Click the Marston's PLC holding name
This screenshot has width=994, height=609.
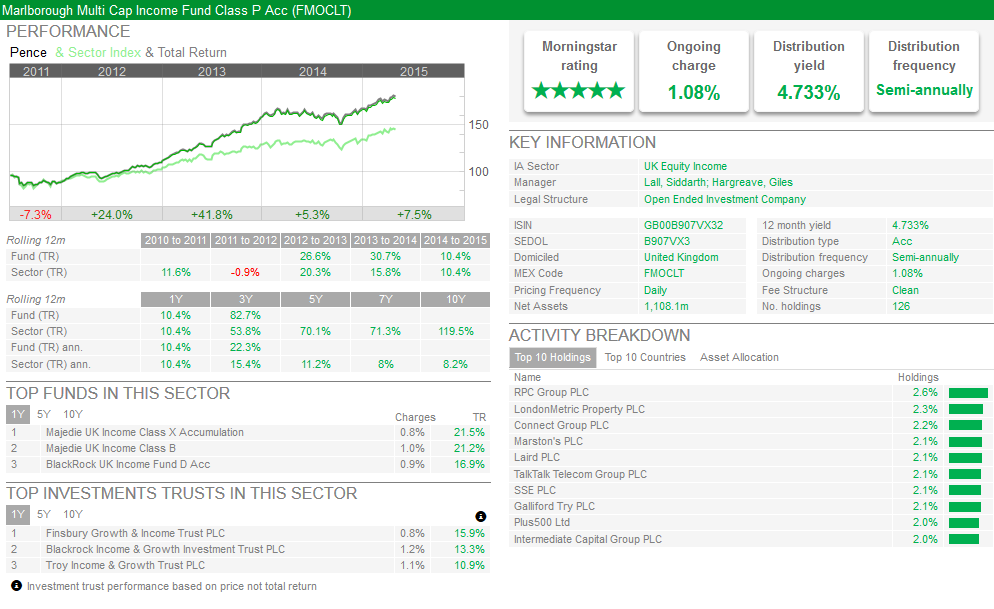coord(548,441)
